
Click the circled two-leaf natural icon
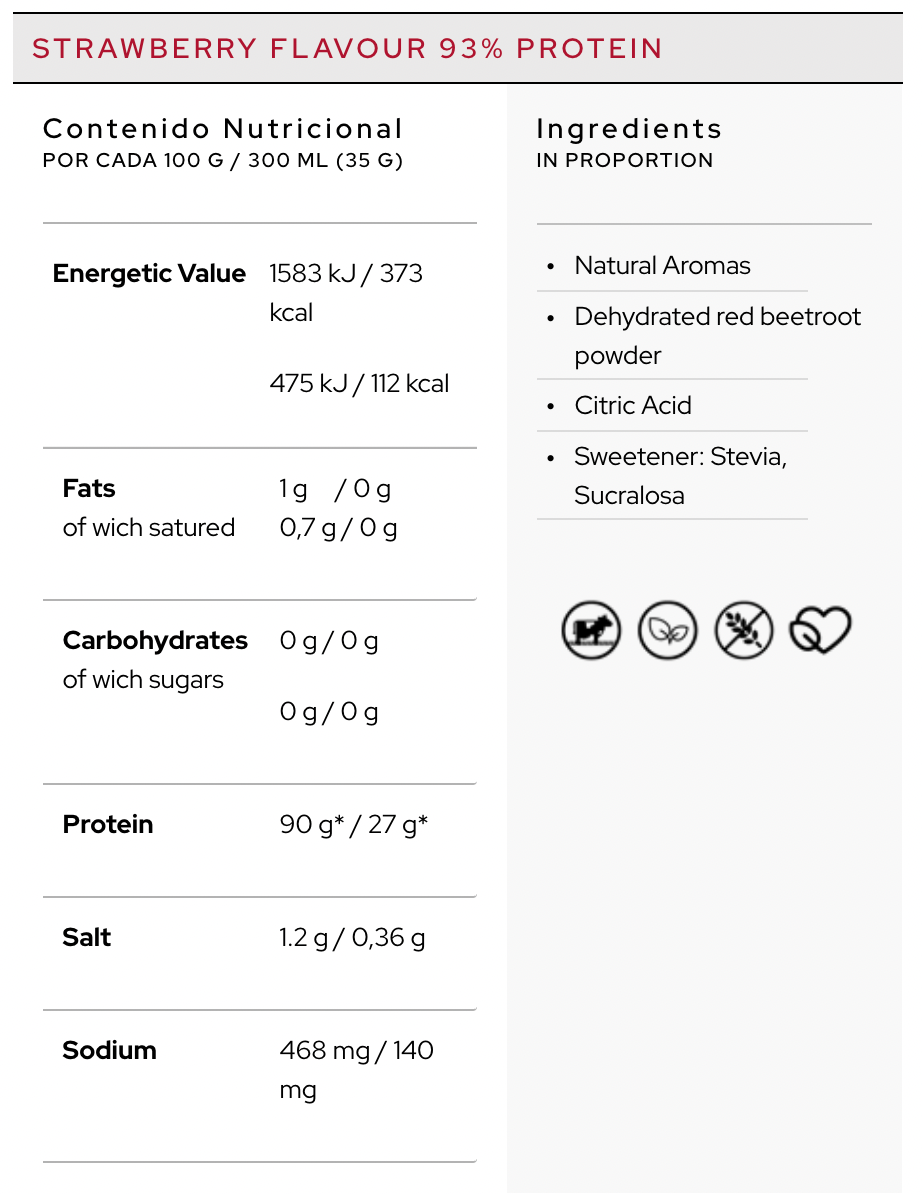[667, 631]
